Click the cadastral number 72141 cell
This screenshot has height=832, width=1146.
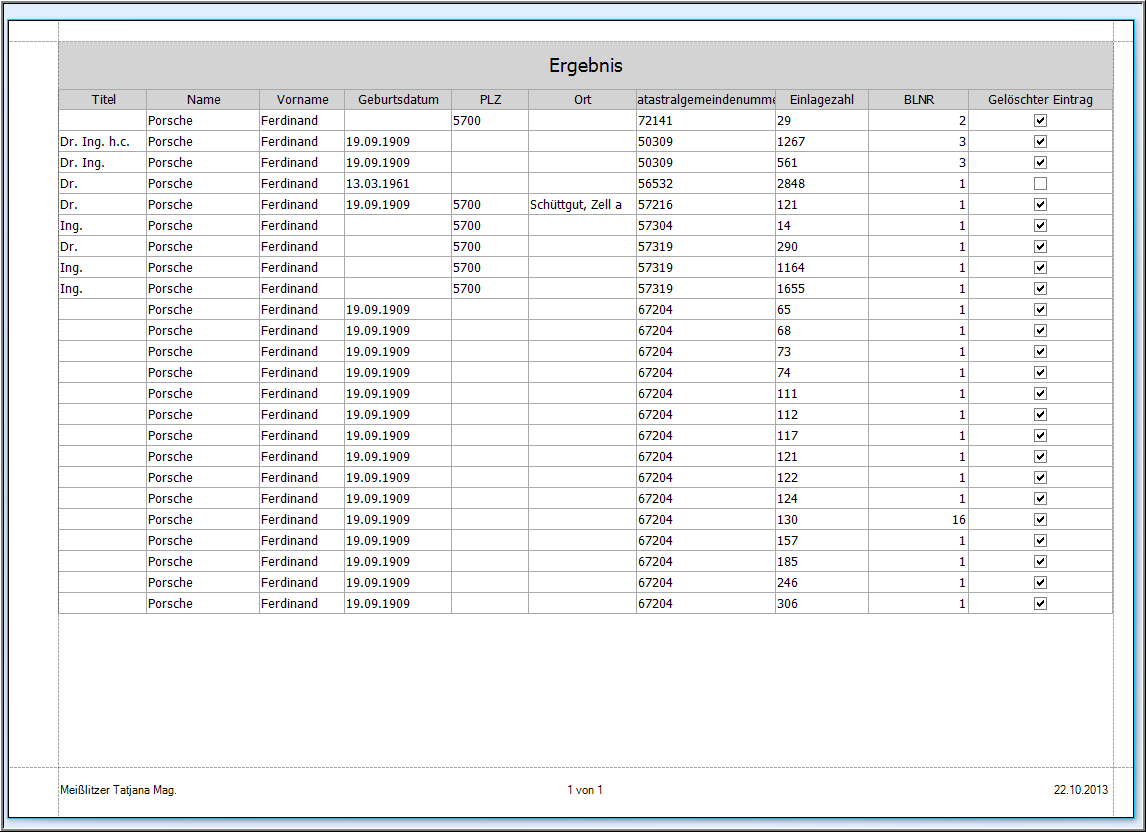[656, 120]
